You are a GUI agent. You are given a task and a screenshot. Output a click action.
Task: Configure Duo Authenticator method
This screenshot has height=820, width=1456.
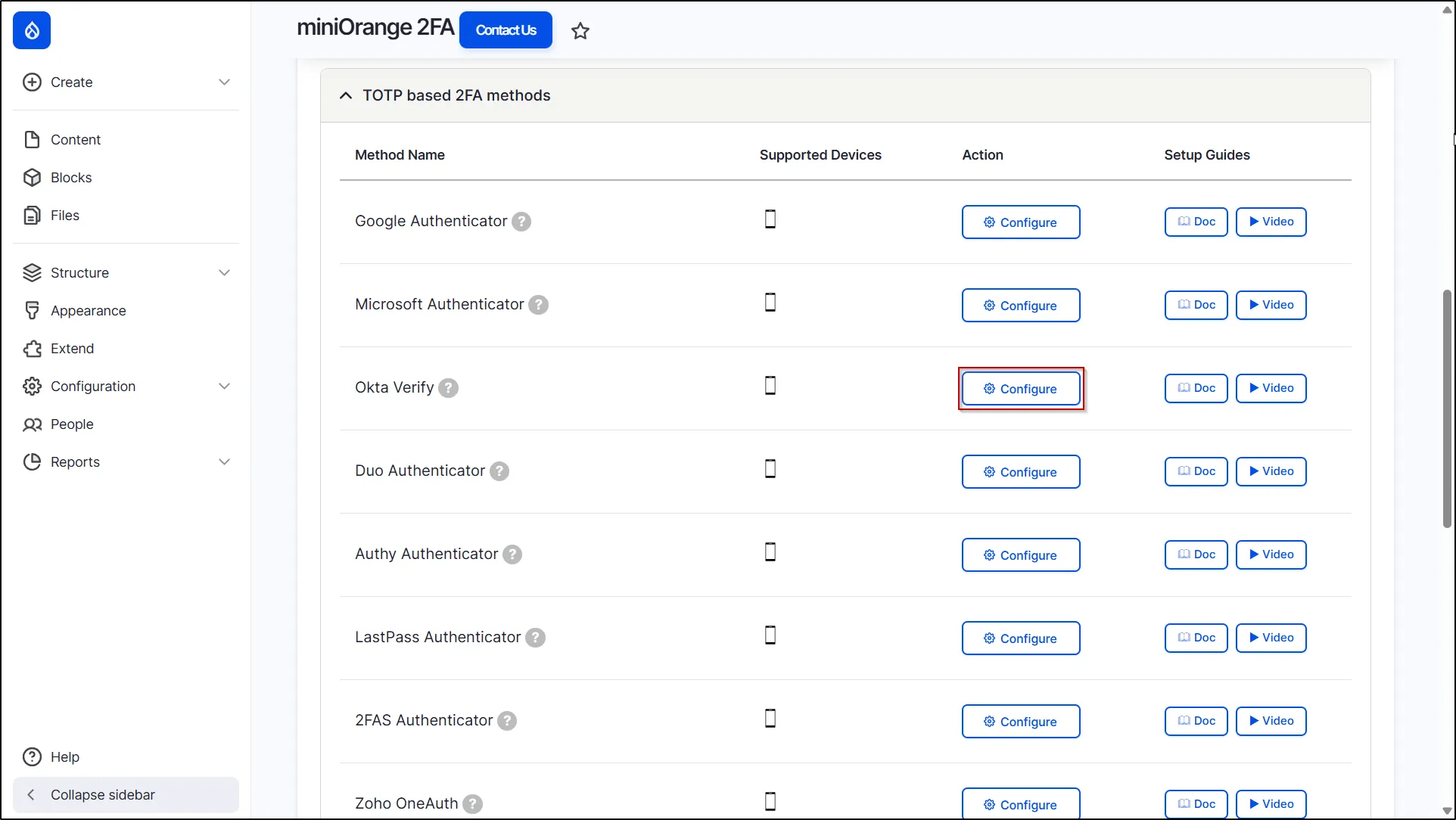point(1021,472)
